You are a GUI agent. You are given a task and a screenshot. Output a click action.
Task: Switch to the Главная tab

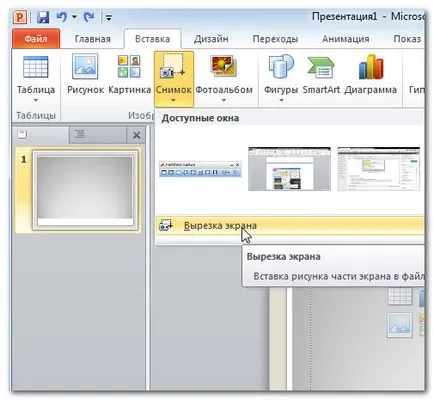coord(92,39)
